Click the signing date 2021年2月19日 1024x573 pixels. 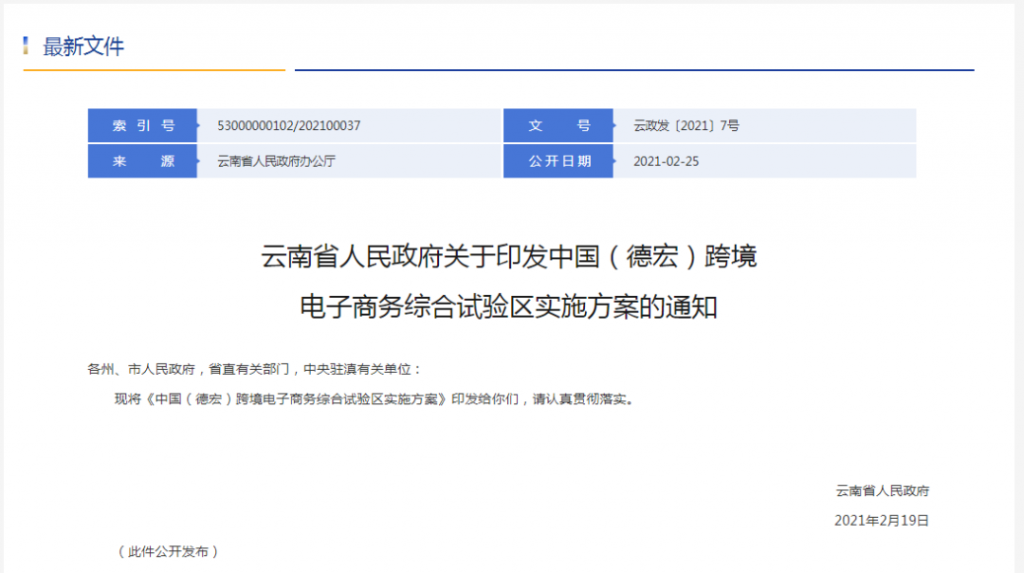(x=882, y=520)
